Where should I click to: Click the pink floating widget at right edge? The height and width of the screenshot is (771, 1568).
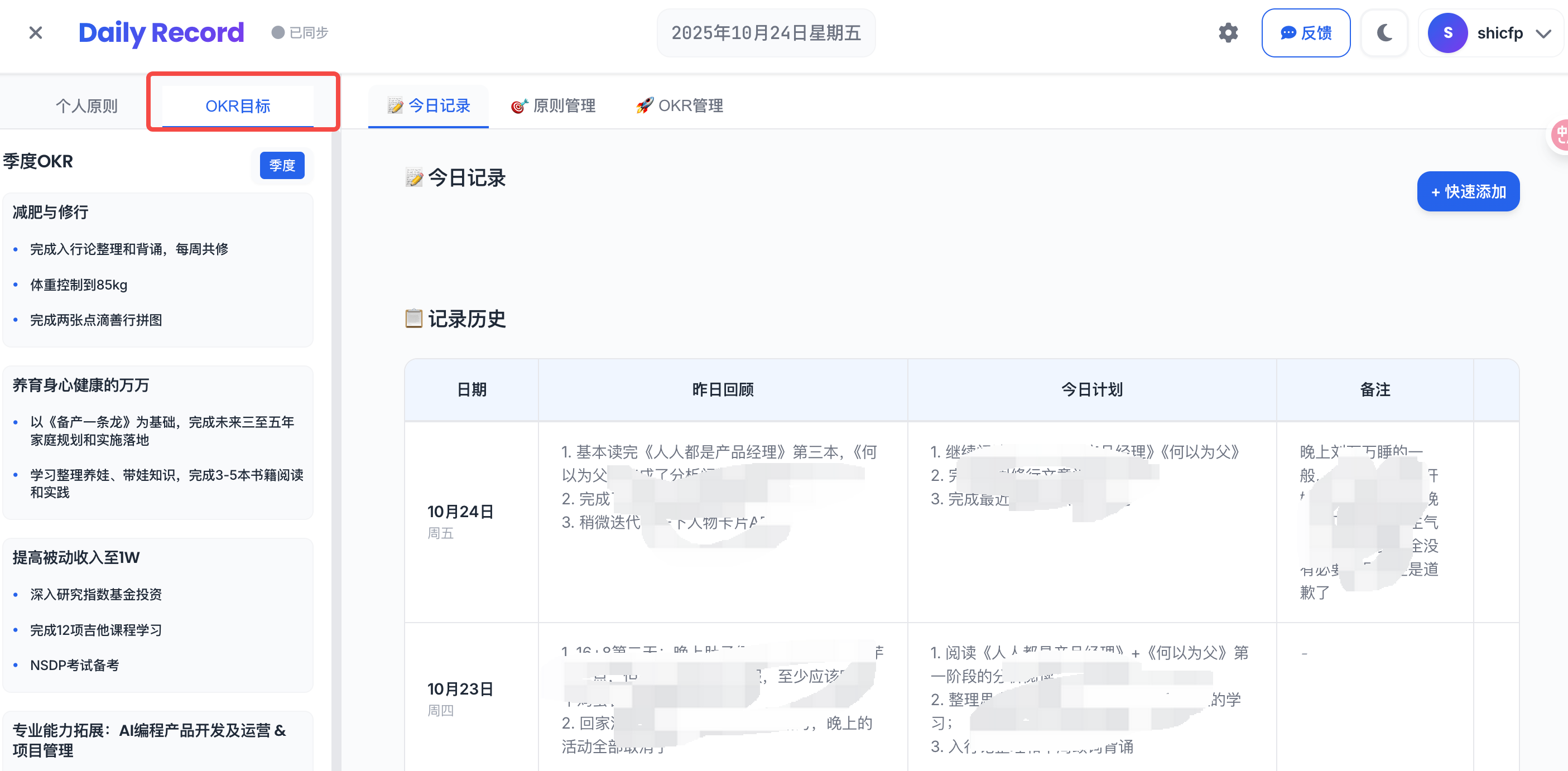(1560, 135)
